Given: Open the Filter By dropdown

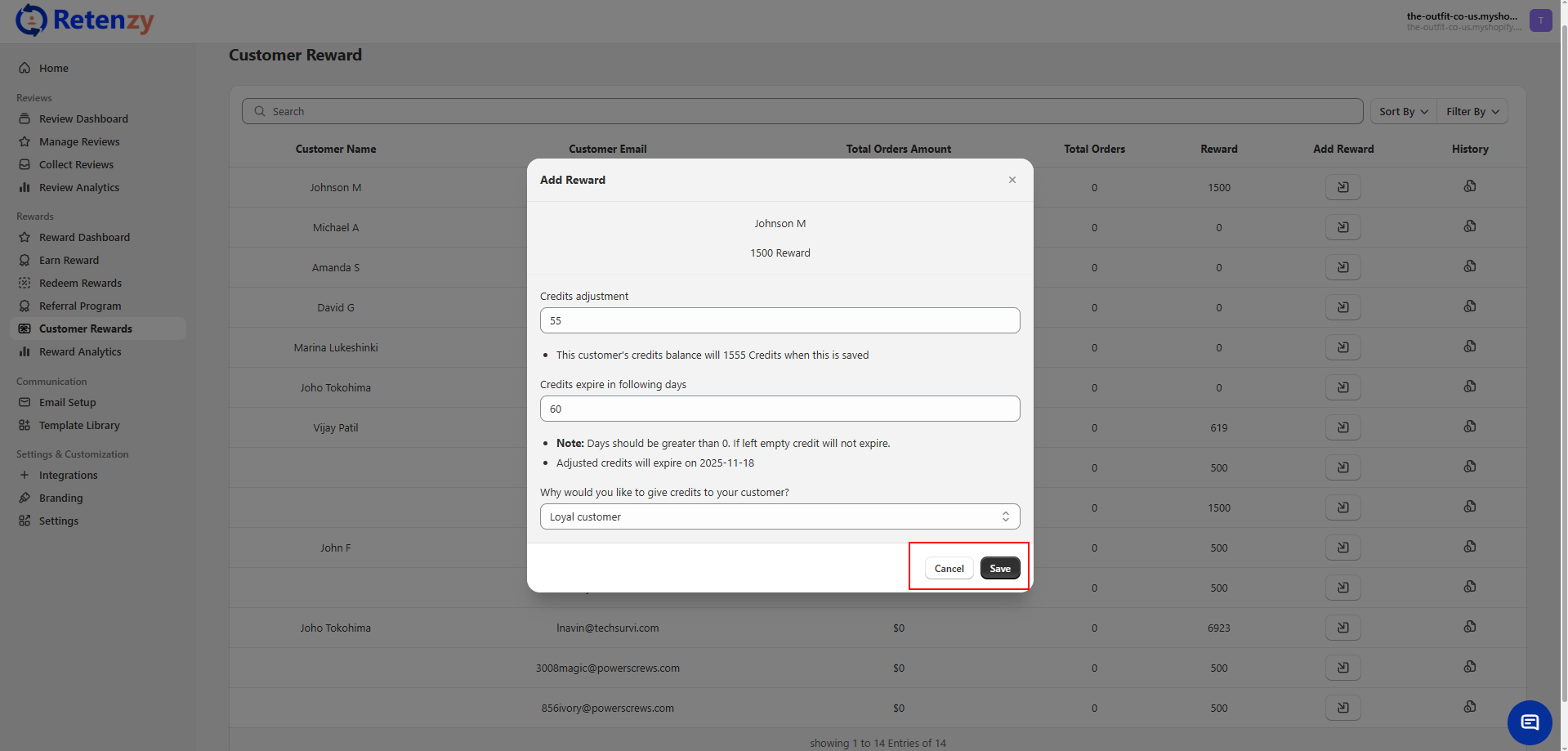Looking at the screenshot, I should tap(1472, 111).
